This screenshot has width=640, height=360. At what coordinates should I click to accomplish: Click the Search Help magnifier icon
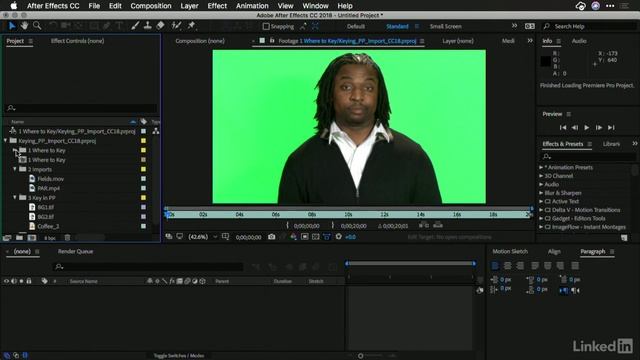(x=547, y=26)
